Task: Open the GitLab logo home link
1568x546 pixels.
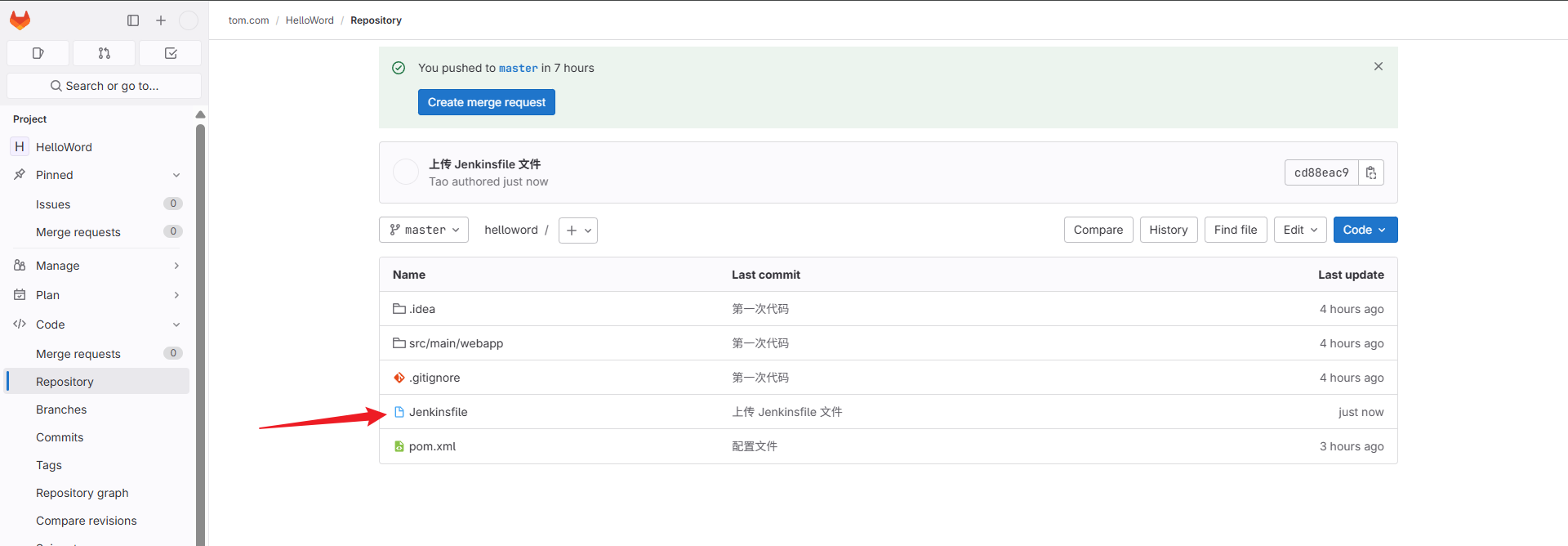Action: point(20,20)
